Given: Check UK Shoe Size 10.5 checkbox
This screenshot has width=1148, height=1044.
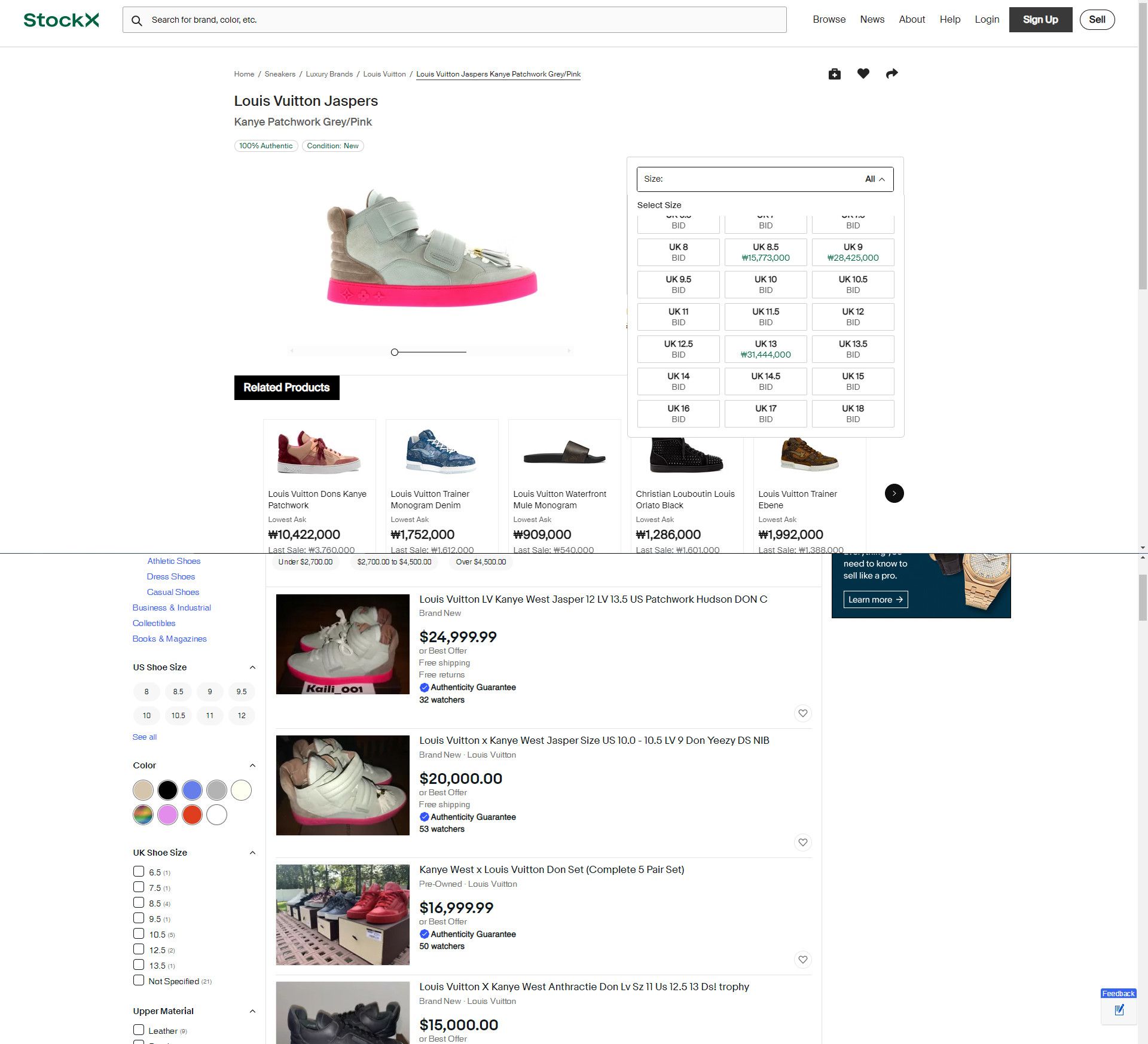Looking at the screenshot, I should tap(139, 934).
